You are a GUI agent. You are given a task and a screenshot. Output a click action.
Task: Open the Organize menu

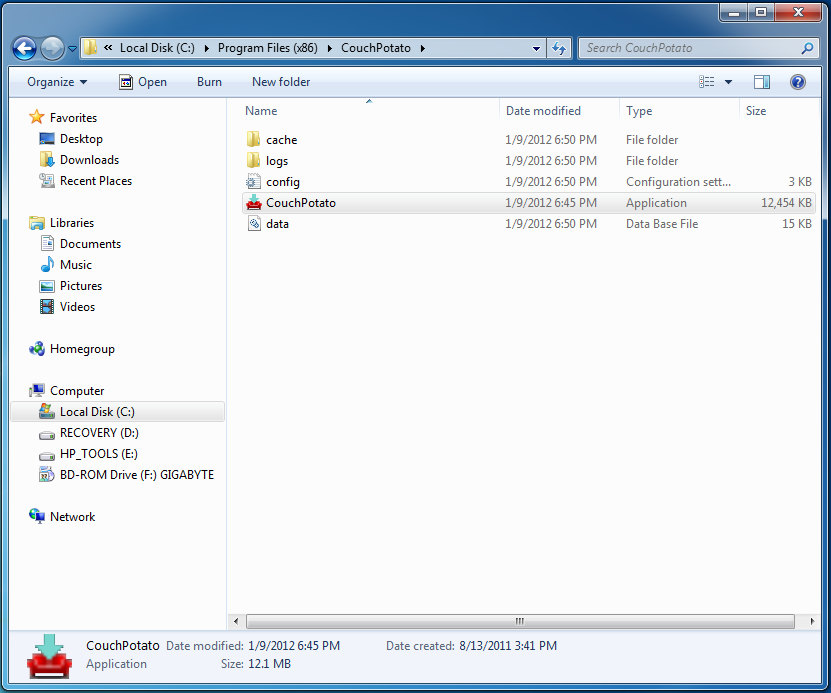pyautogui.click(x=57, y=82)
